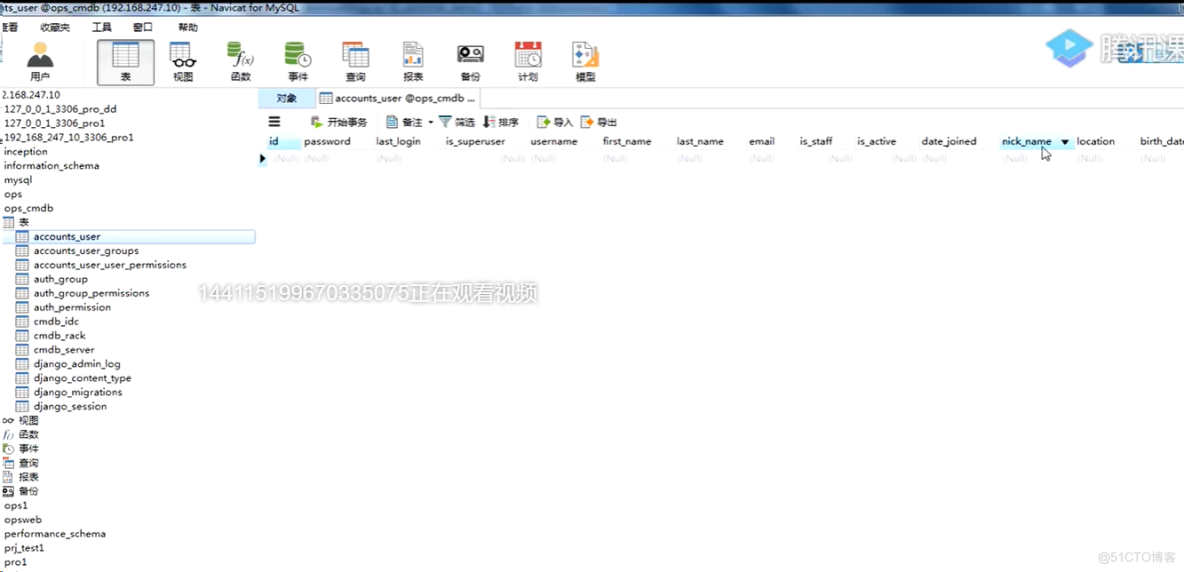Select the django_session table

70,406
